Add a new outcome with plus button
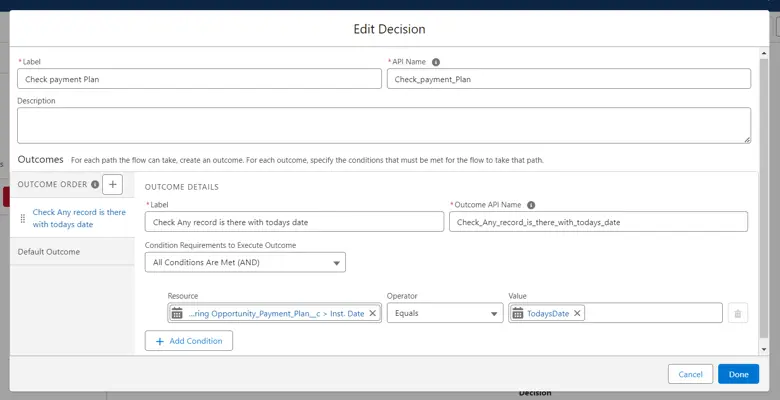This screenshot has width=780, height=400. (112, 185)
